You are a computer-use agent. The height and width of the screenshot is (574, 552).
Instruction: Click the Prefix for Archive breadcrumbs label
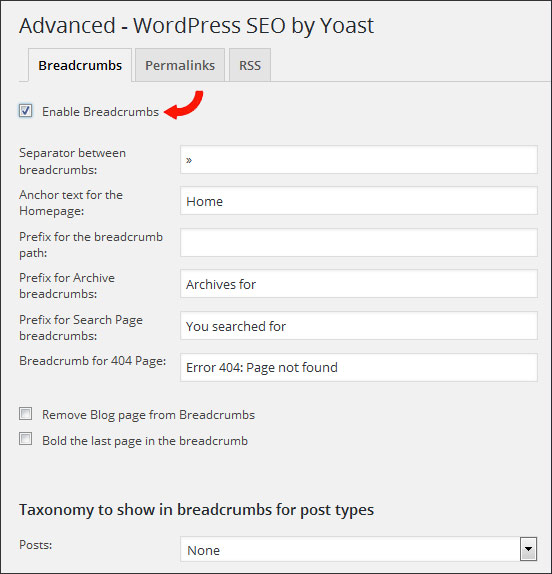(67, 286)
